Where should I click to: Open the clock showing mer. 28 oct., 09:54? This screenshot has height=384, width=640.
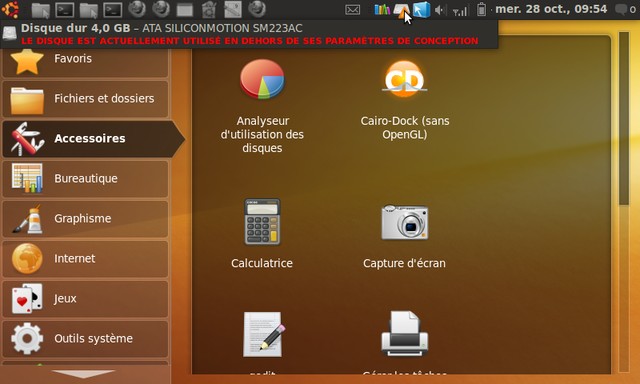click(551, 9)
